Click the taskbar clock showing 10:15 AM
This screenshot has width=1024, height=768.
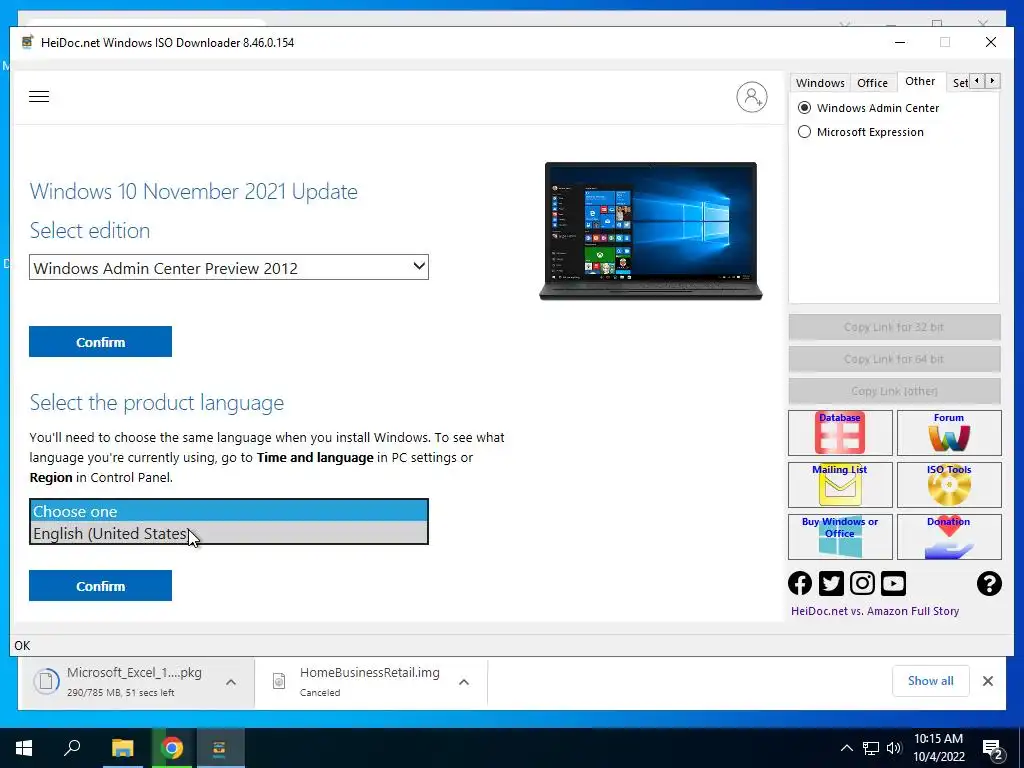[938, 748]
